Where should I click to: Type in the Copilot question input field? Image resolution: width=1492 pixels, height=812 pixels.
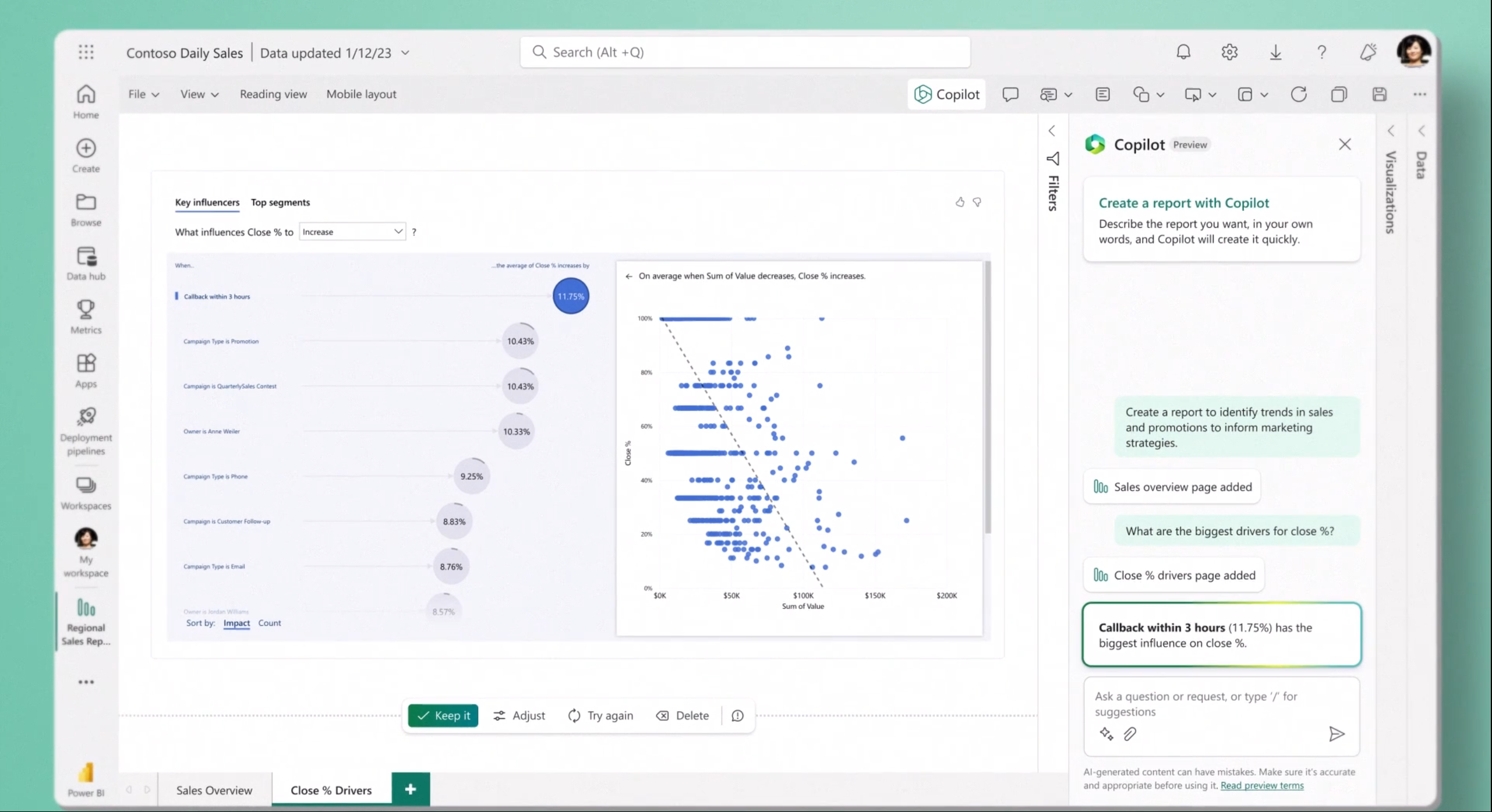1200,704
